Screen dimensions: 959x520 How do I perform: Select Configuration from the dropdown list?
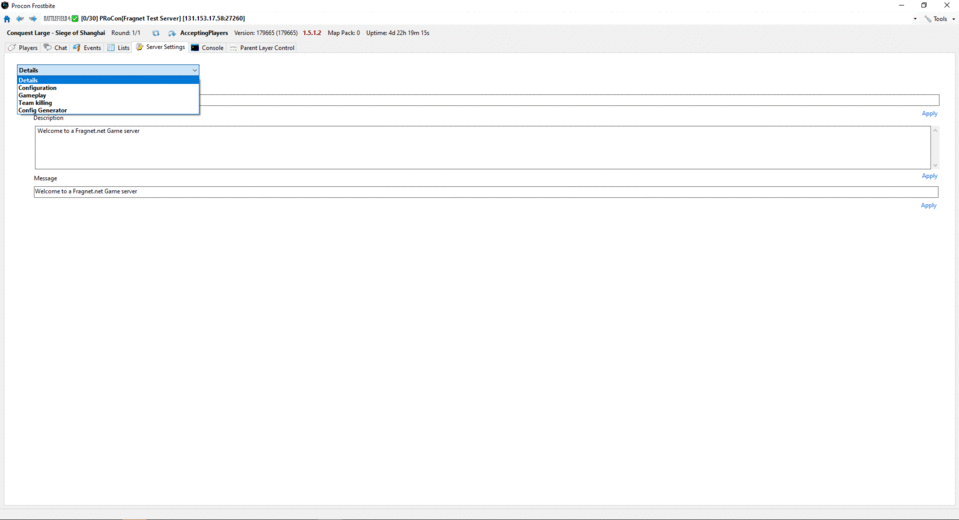tap(108, 87)
